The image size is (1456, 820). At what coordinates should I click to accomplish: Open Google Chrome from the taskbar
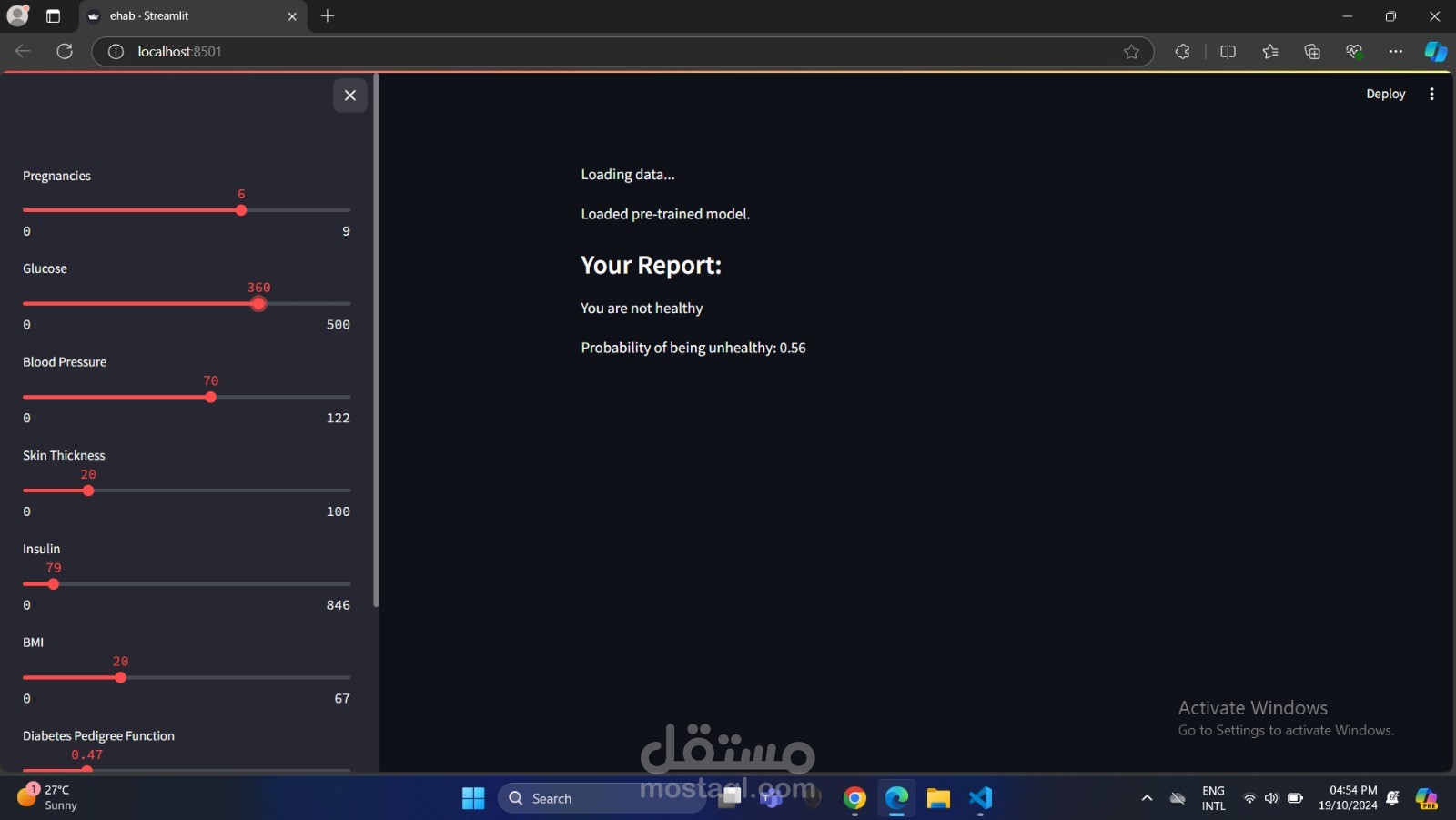pos(854,798)
